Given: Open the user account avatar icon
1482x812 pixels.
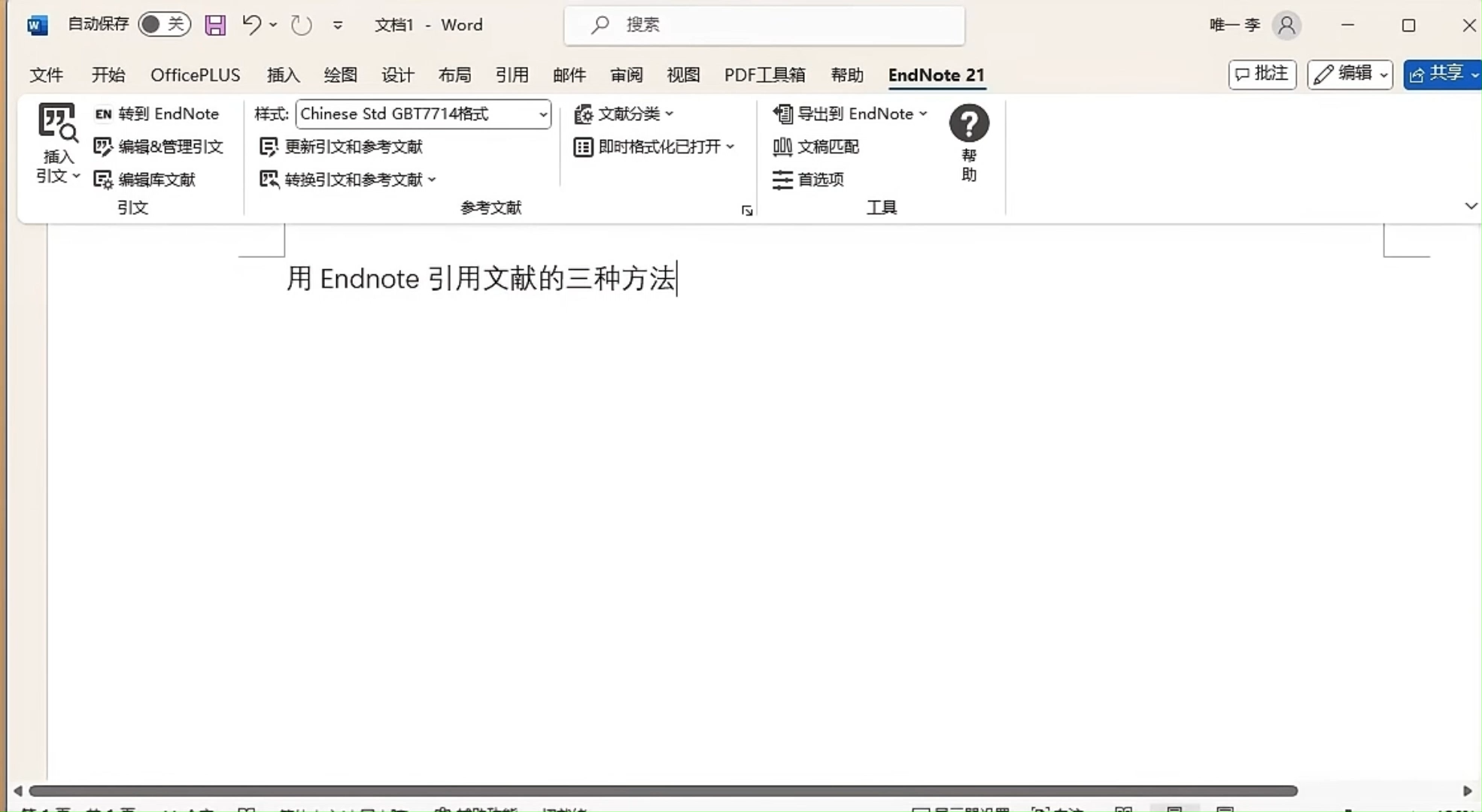Looking at the screenshot, I should coord(1287,25).
